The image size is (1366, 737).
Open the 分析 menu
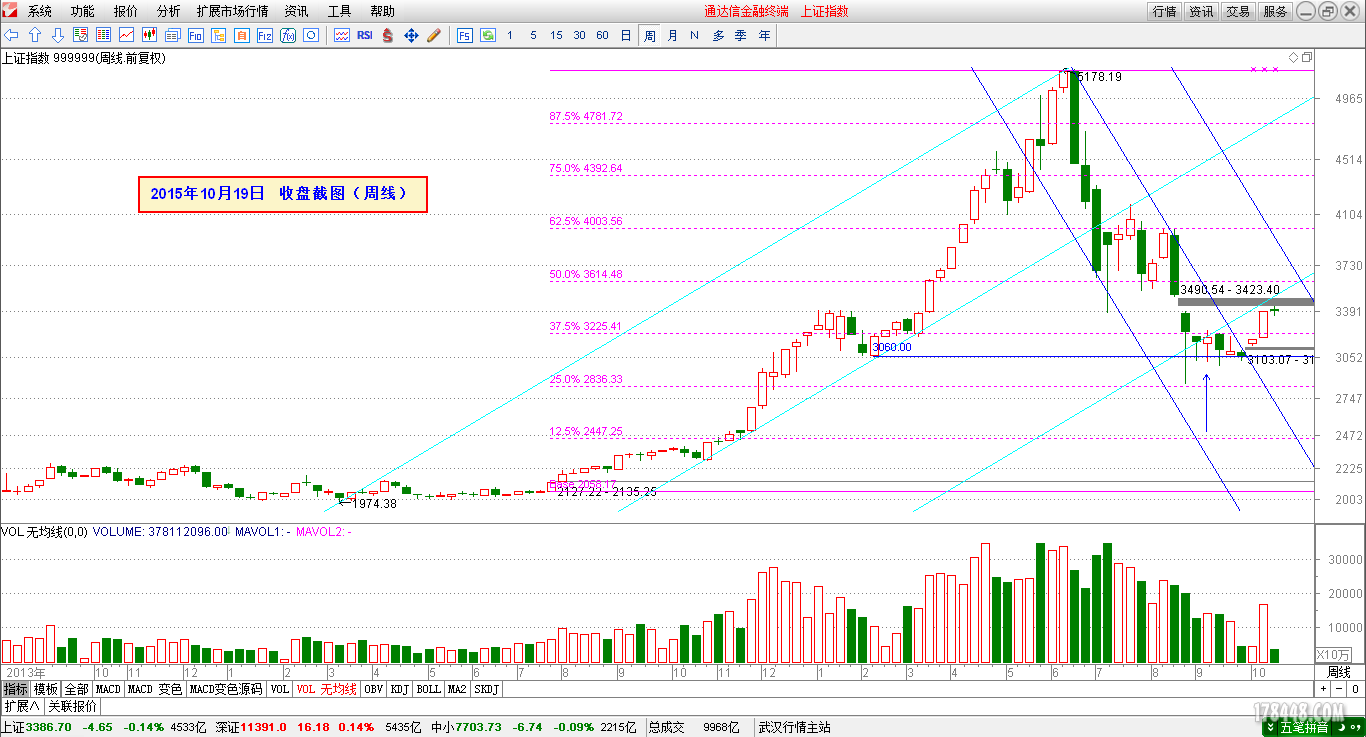click(x=169, y=11)
